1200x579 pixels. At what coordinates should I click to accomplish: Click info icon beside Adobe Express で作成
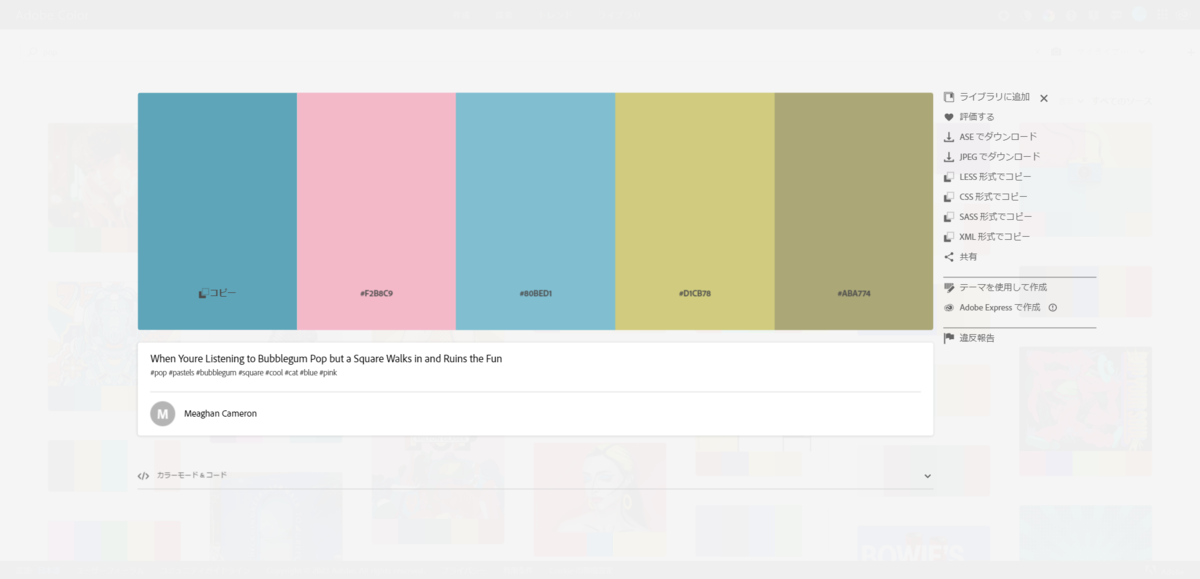click(1052, 308)
